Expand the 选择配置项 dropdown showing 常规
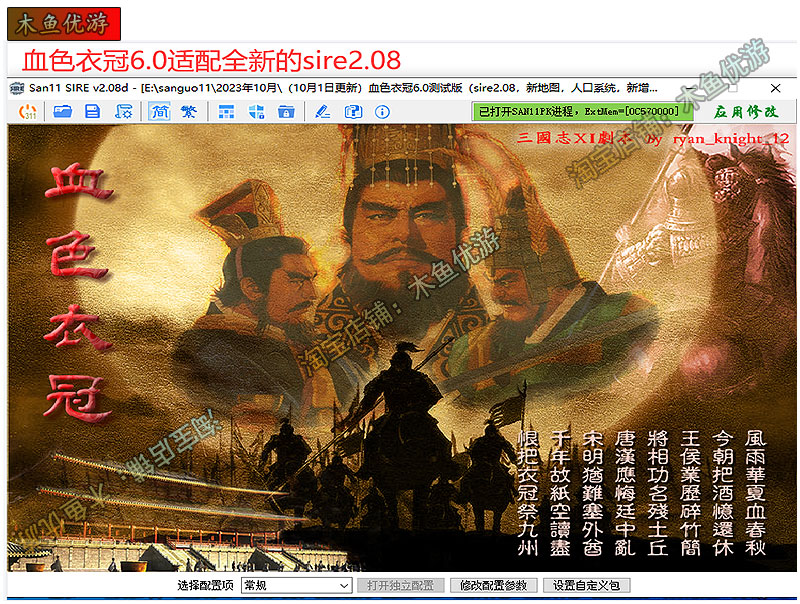Image resolution: width=800 pixels, height=604 pixels. (296, 585)
